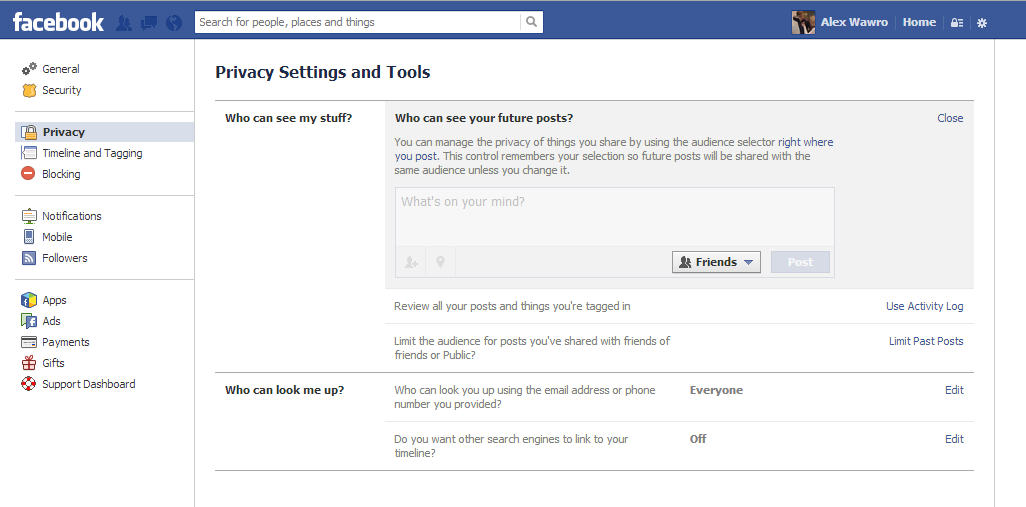The height and width of the screenshot is (507, 1026).
Task: Open Notifications settings label
Action: point(72,216)
